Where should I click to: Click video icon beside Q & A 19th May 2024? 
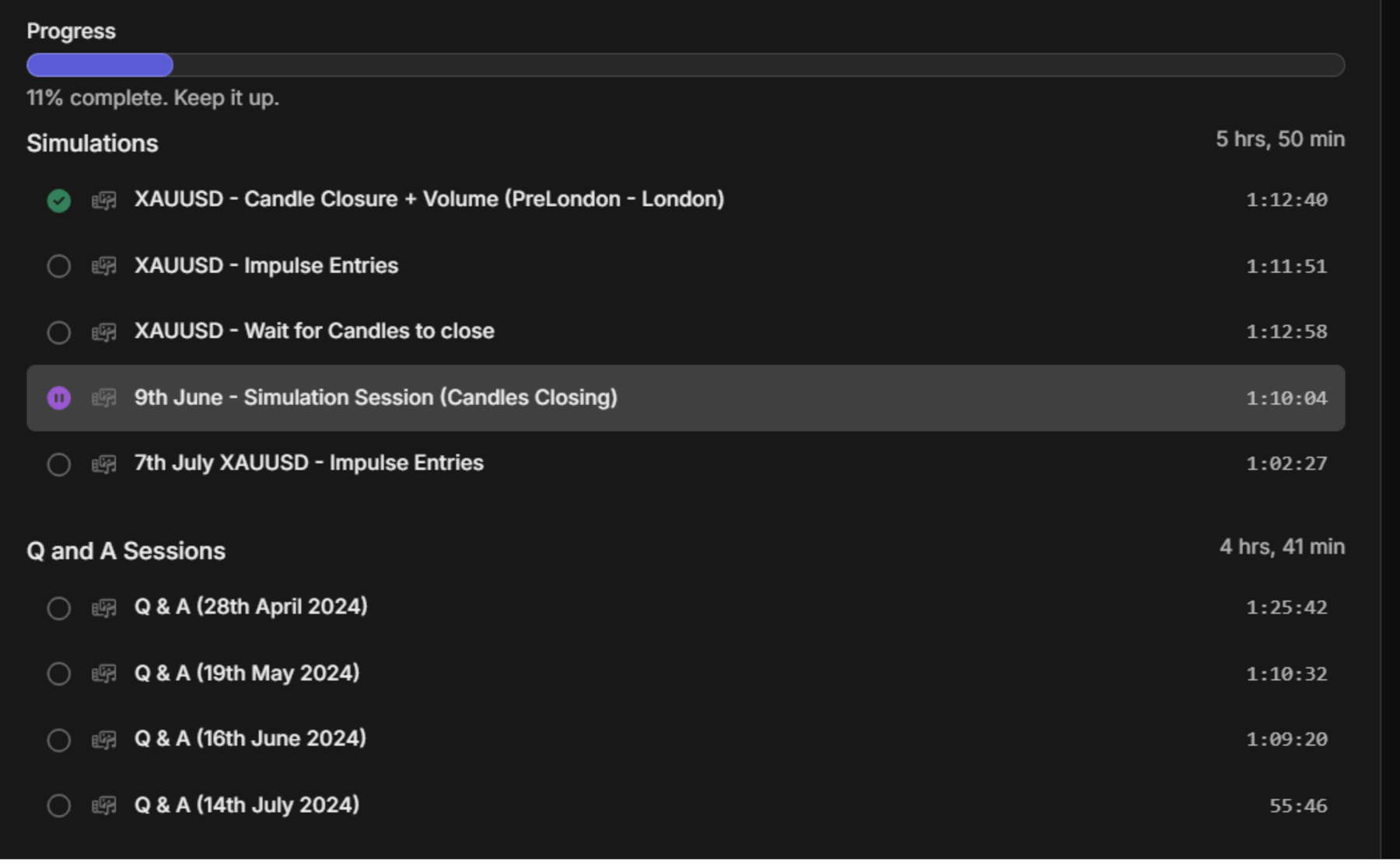pos(103,673)
